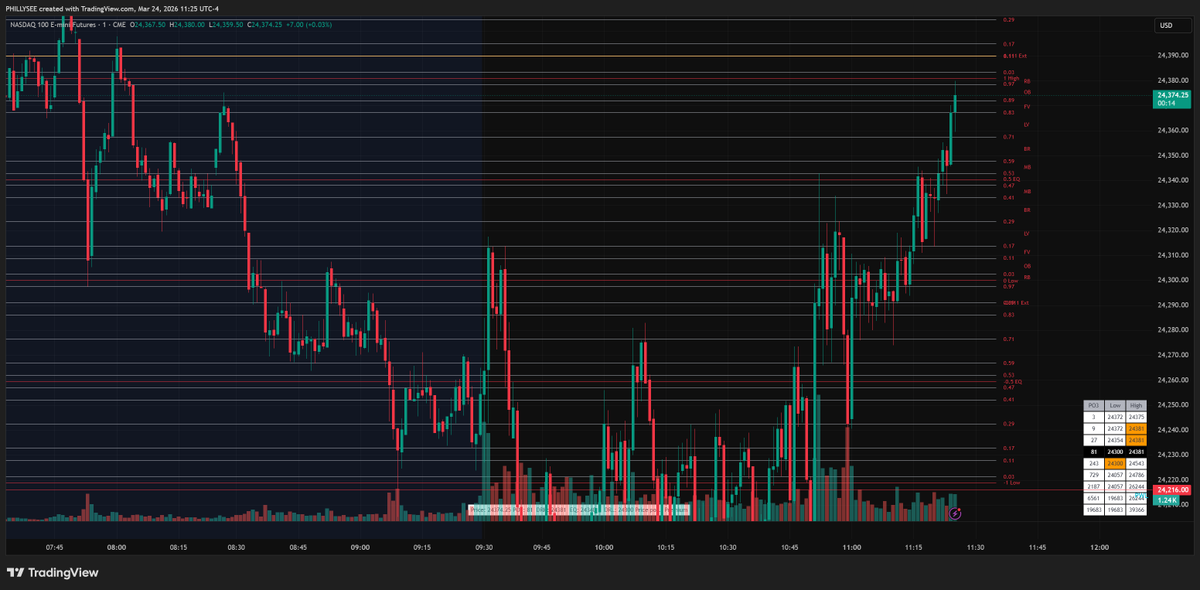The image size is (1200, 590).
Task: Click the 07:45 time axis label
Action: pos(55,547)
